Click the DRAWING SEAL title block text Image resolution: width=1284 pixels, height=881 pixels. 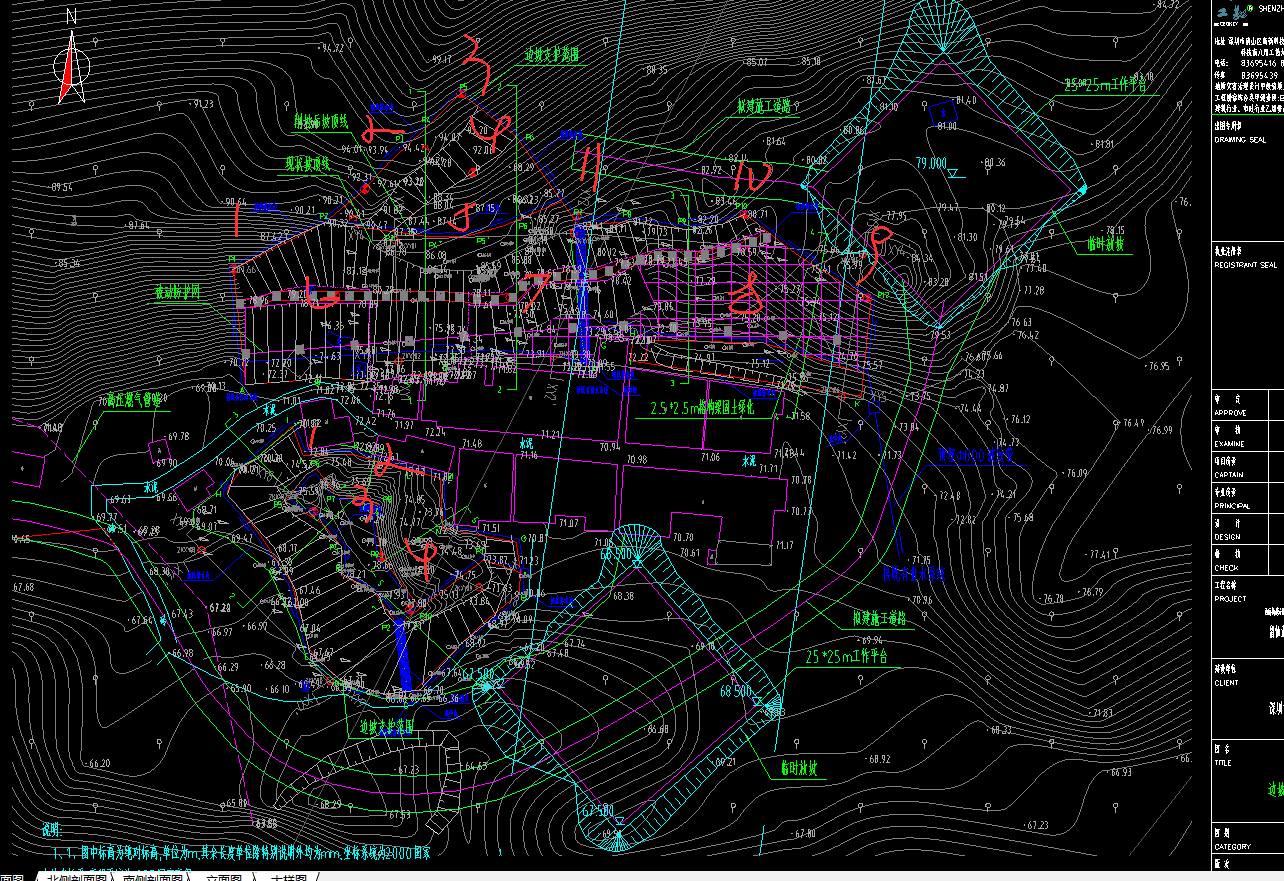click(1239, 140)
